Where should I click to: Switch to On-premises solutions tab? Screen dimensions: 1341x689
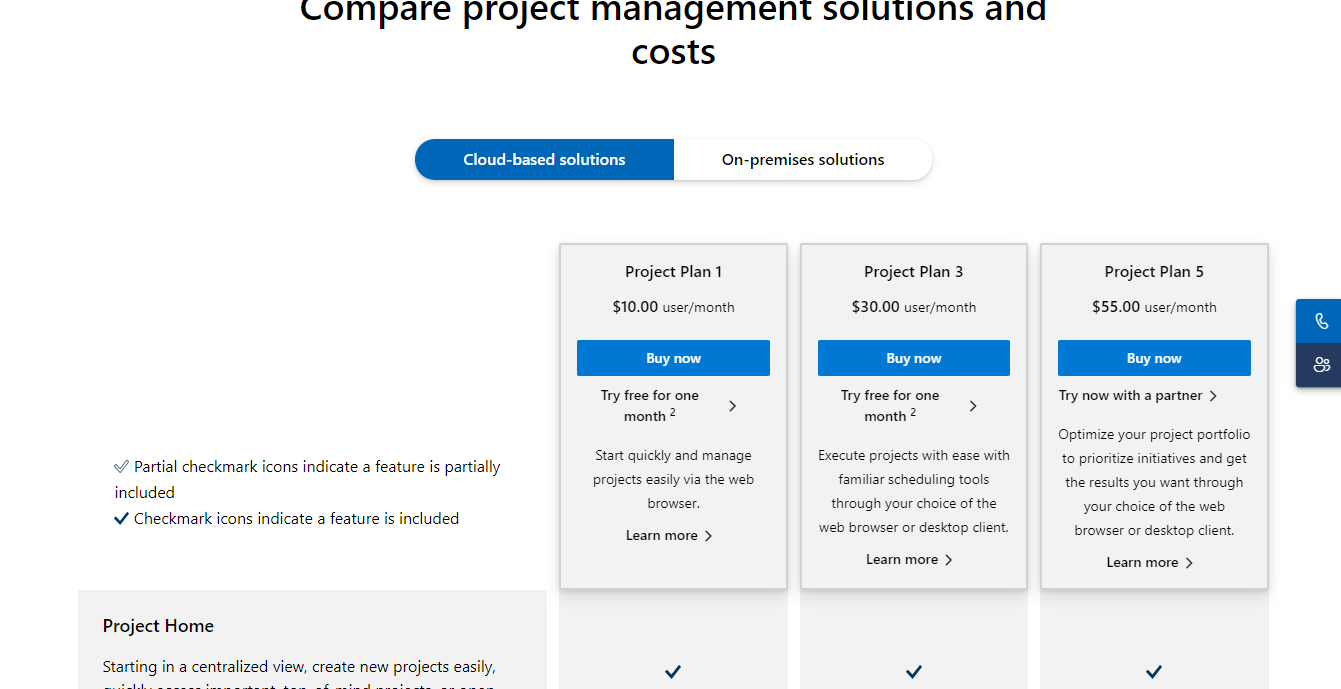click(x=803, y=160)
